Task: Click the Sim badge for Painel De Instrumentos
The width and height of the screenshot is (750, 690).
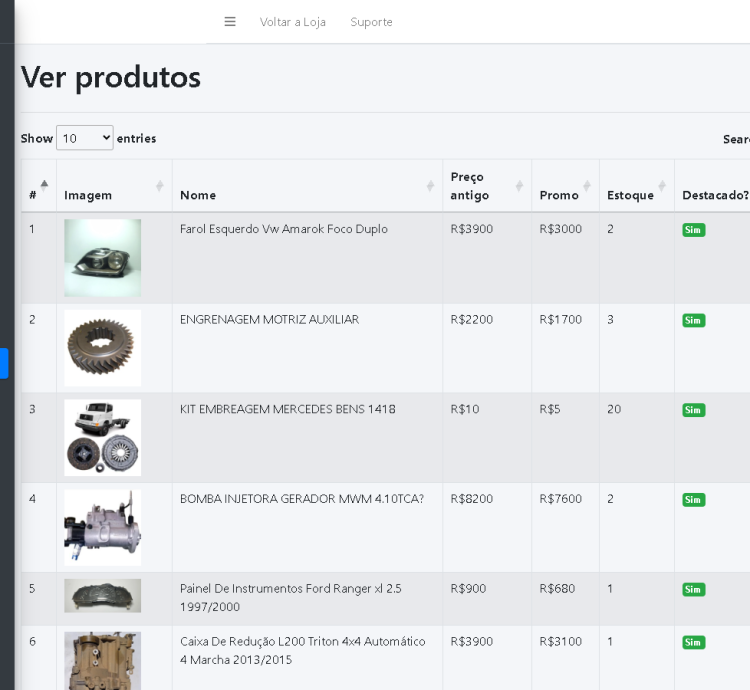Action: coord(694,590)
